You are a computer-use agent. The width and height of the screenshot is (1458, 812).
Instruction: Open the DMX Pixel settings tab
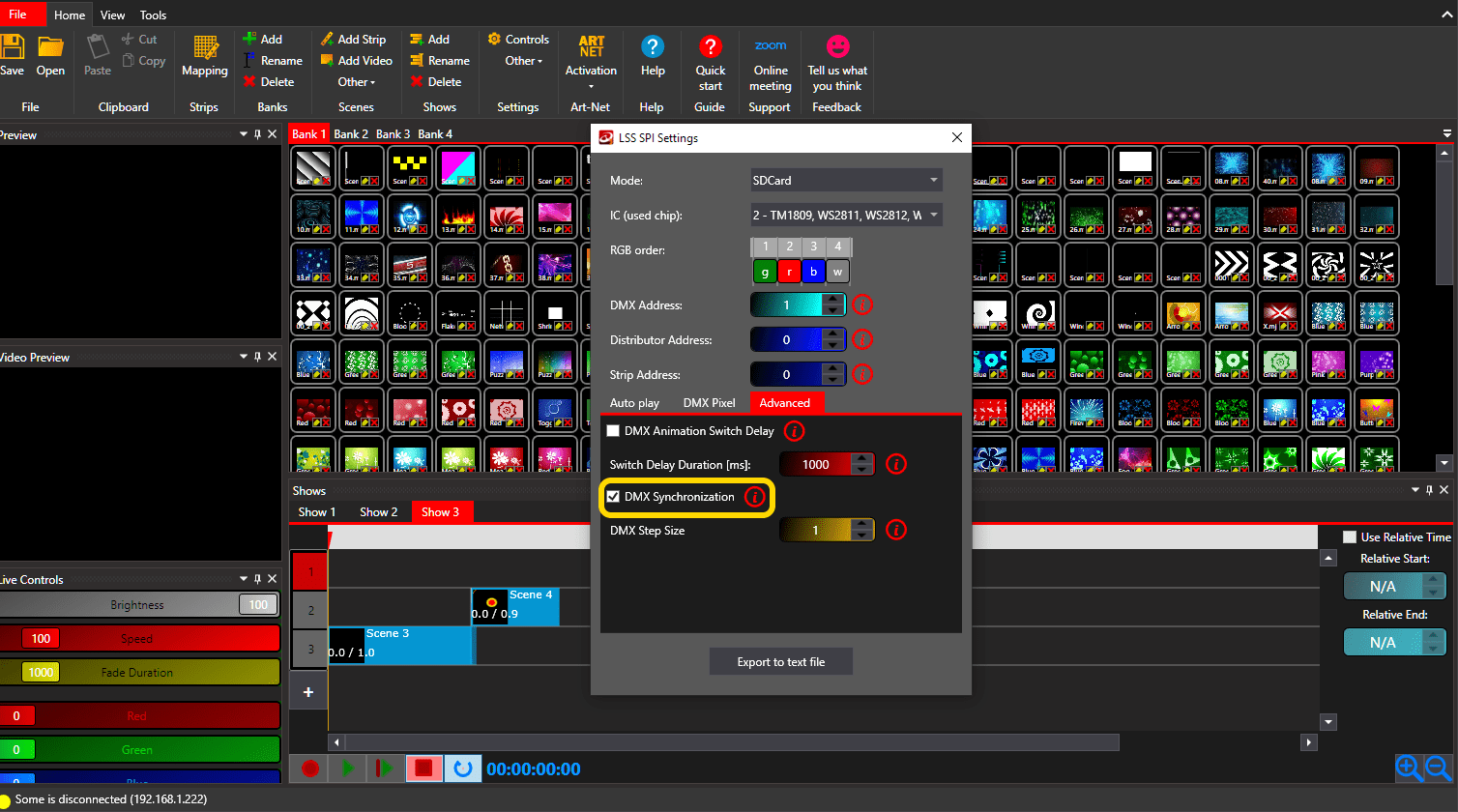pos(710,403)
